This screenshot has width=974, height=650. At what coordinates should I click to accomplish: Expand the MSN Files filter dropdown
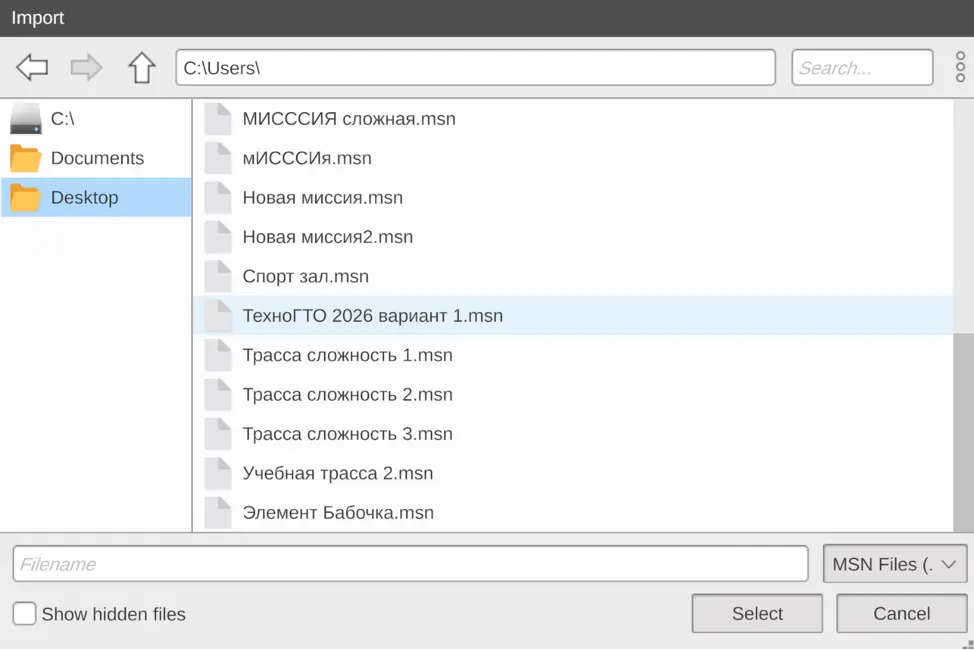(x=895, y=564)
